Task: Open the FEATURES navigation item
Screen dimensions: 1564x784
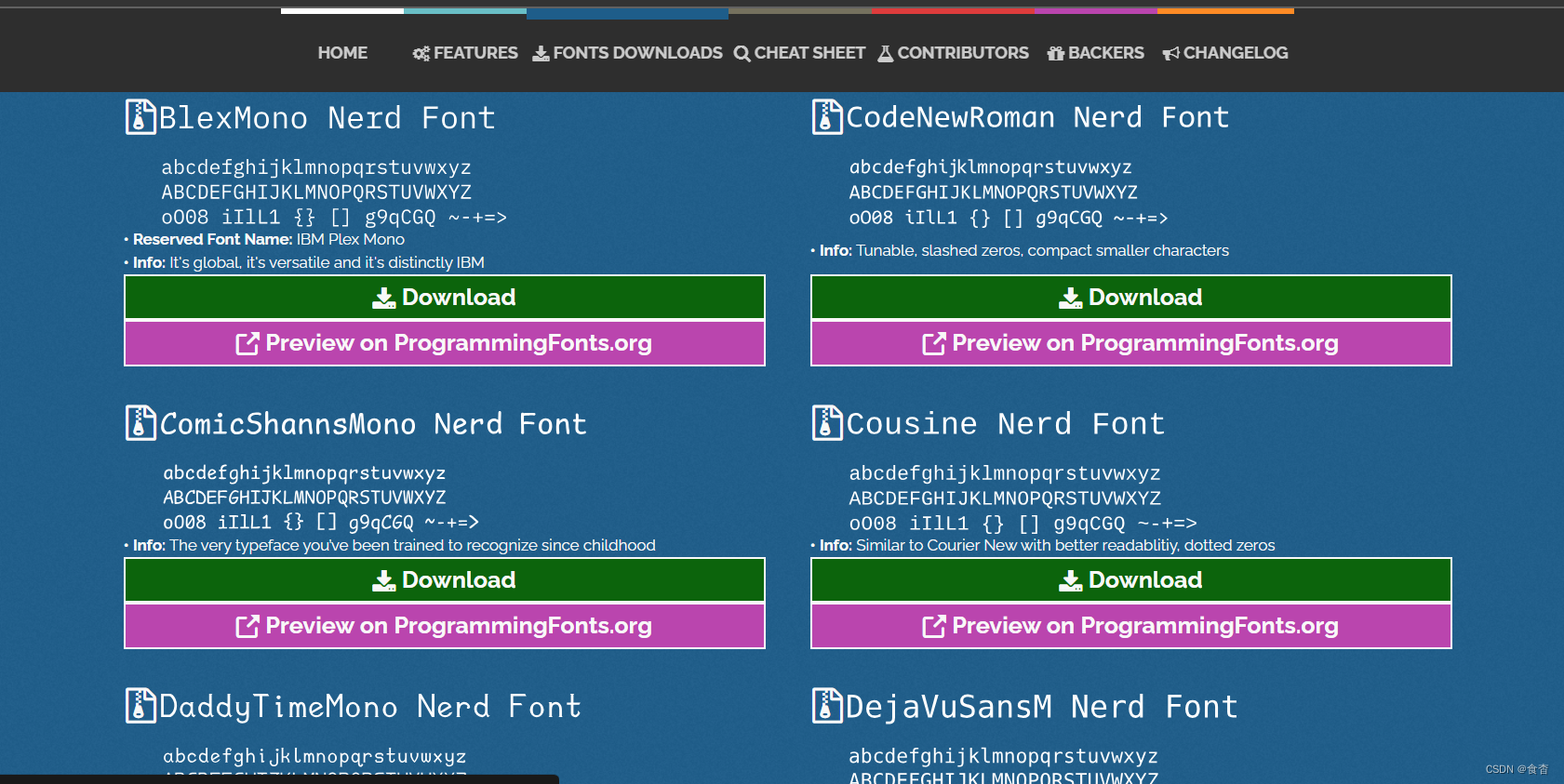Action: tap(465, 53)
